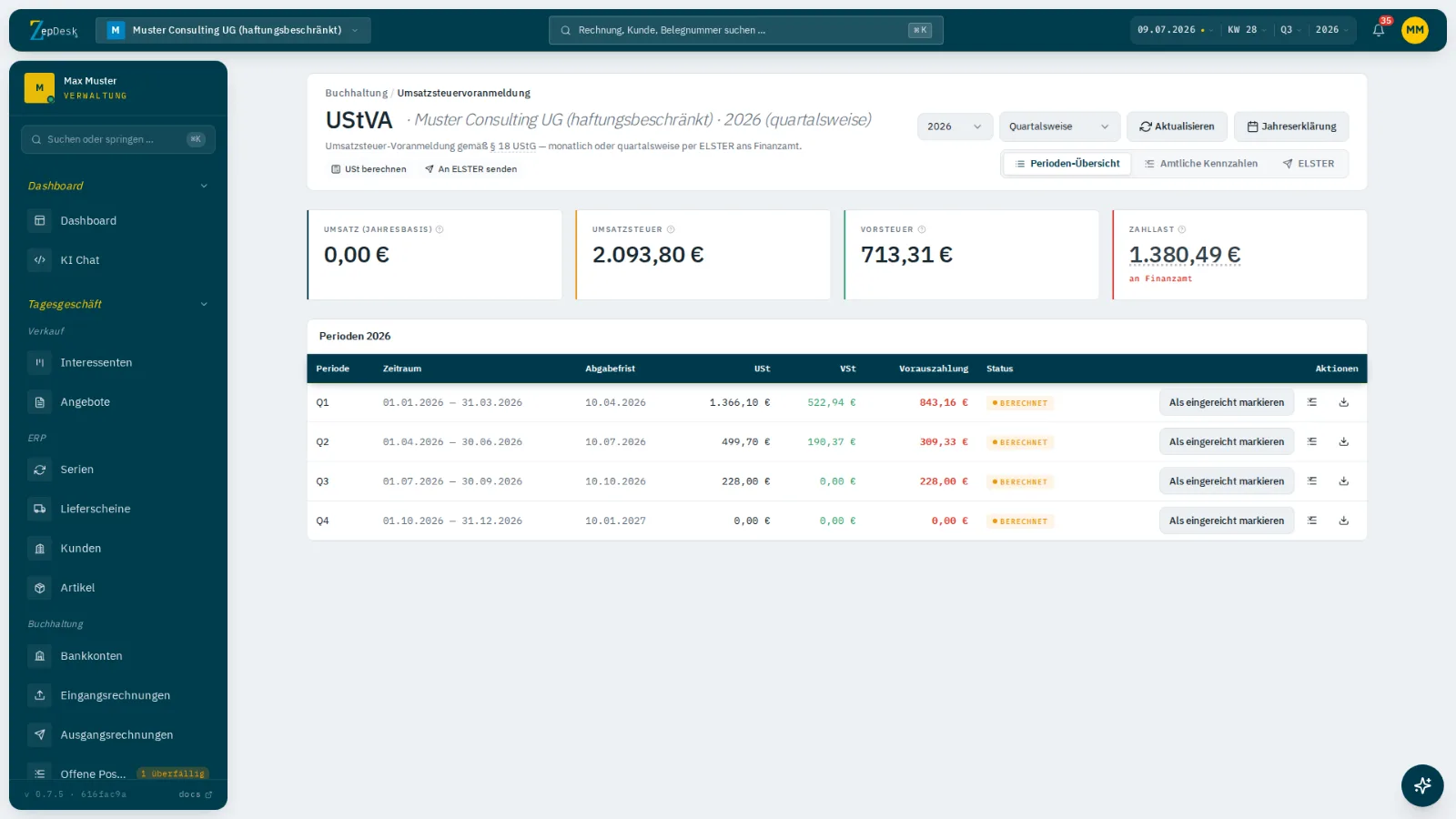Focus the global search field
1456x819 pixels.
click(746, 30)
